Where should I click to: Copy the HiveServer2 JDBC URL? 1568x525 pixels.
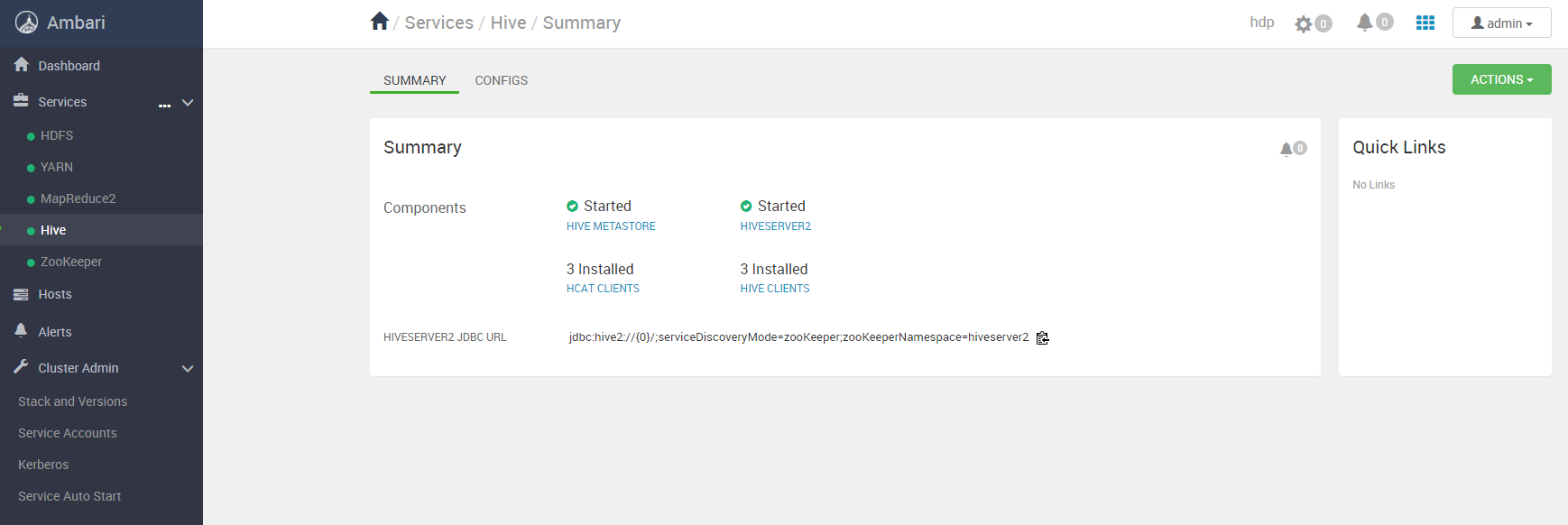pos(1042,338)
